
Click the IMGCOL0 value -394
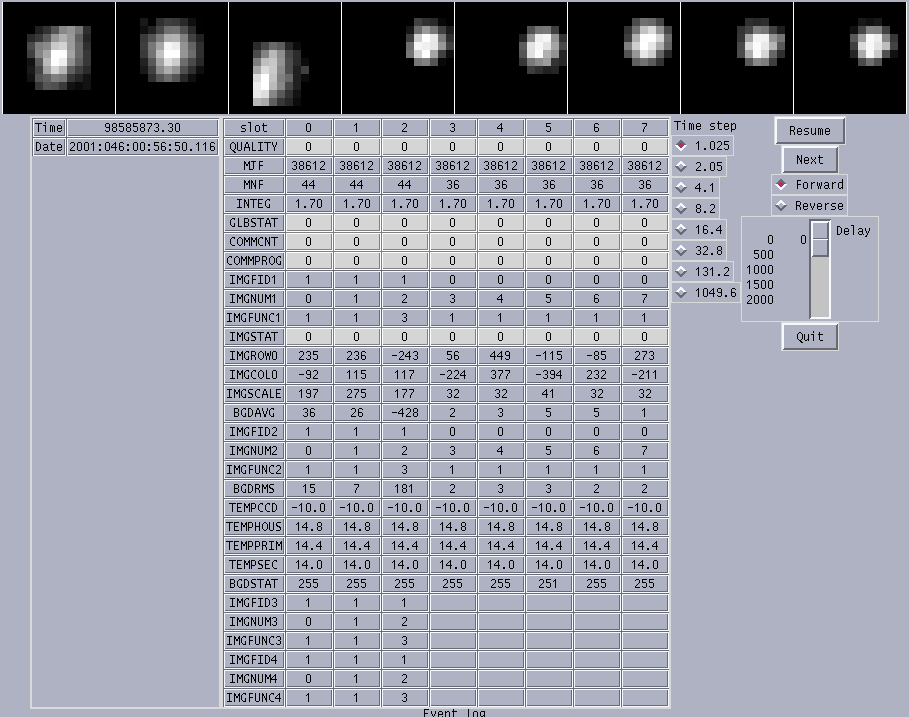[x=548, y=375]
